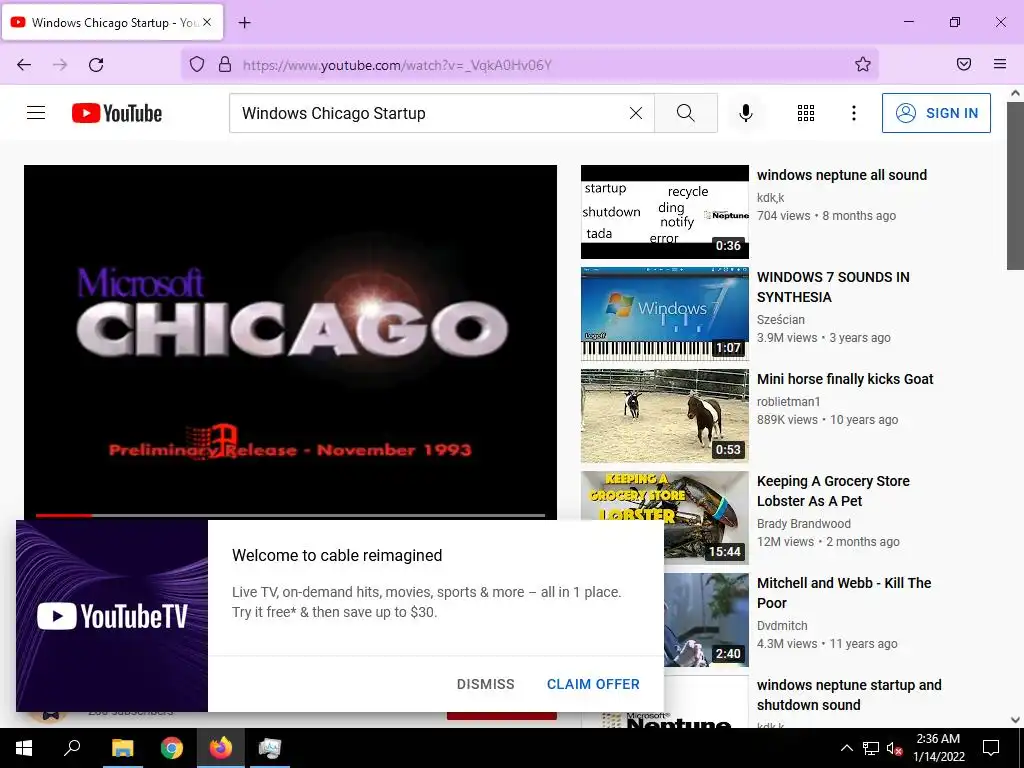Submit search with the magnifier button

tap(686, 113)
